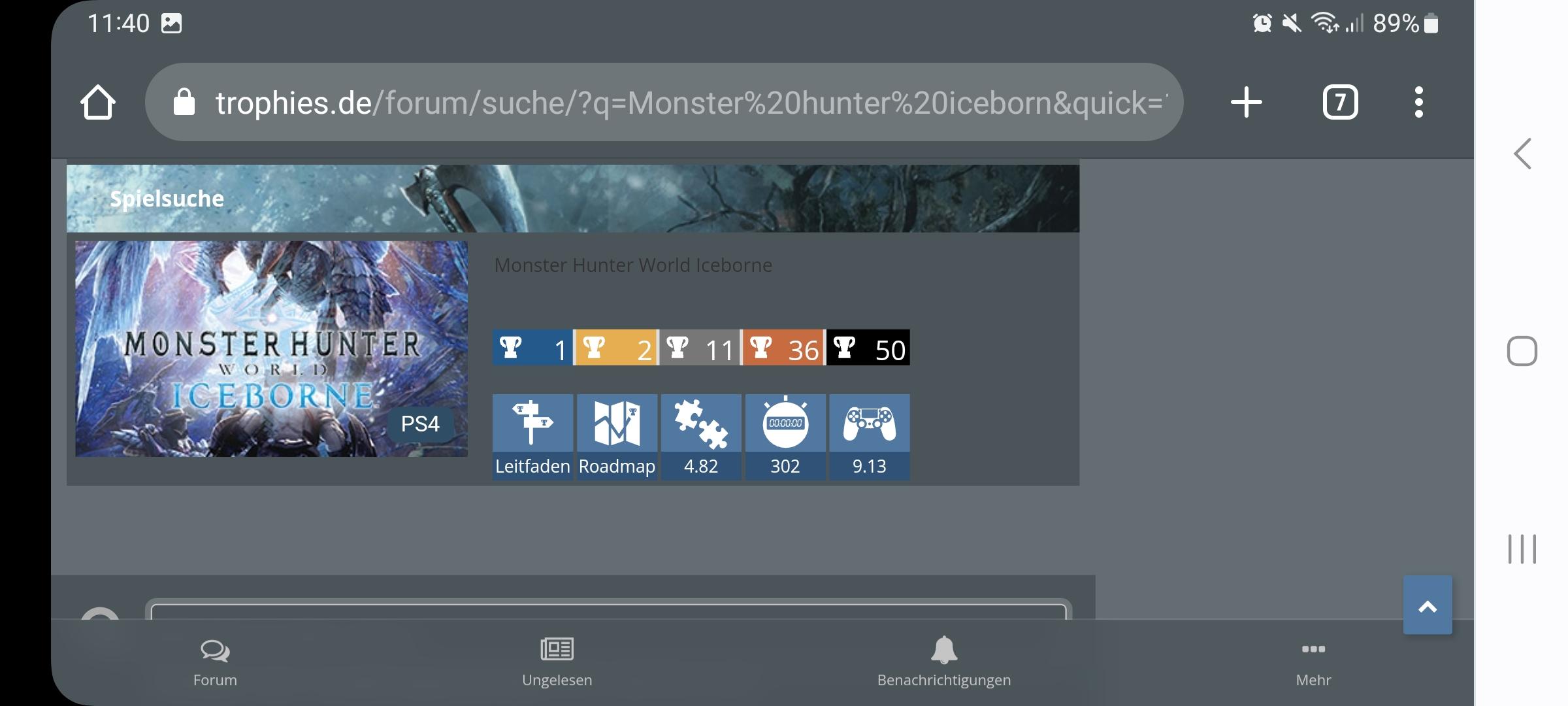This screenshot has width=1568, height=706.
Task: Expand the Mehr menu
Action: tap(1313, 662)
